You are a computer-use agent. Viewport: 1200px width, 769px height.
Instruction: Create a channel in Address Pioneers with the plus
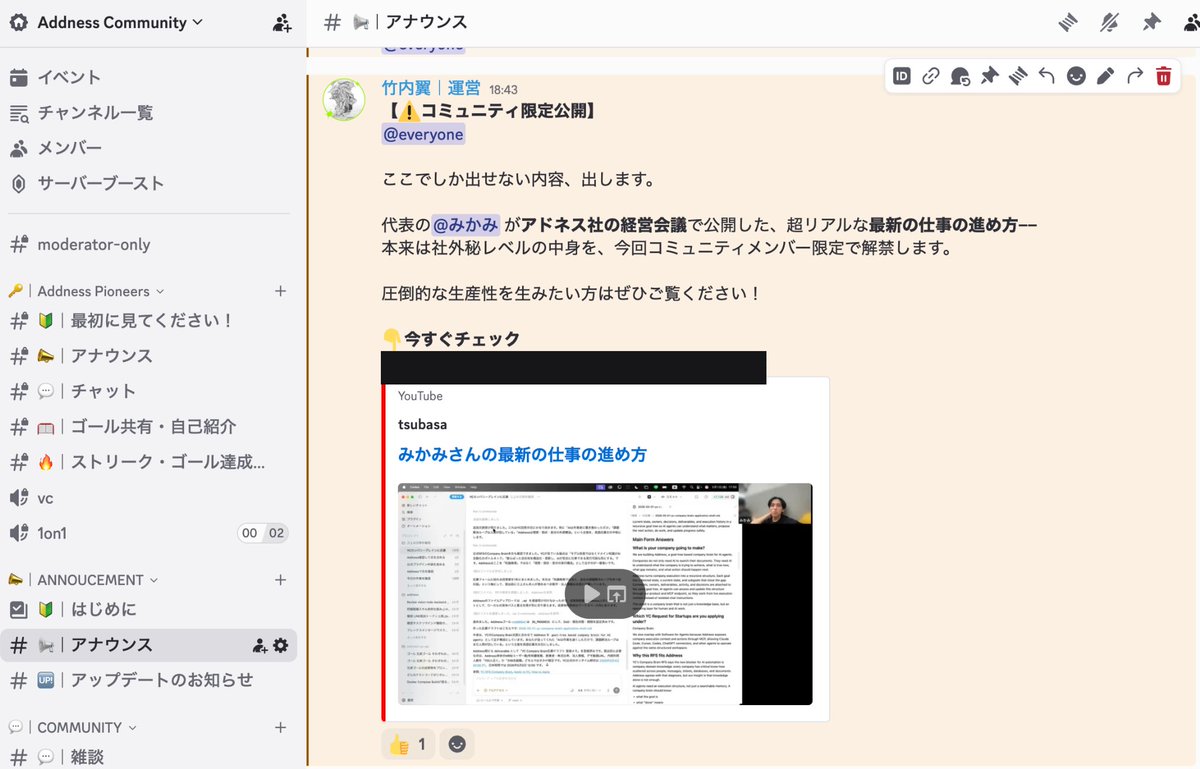click(280, 291)
